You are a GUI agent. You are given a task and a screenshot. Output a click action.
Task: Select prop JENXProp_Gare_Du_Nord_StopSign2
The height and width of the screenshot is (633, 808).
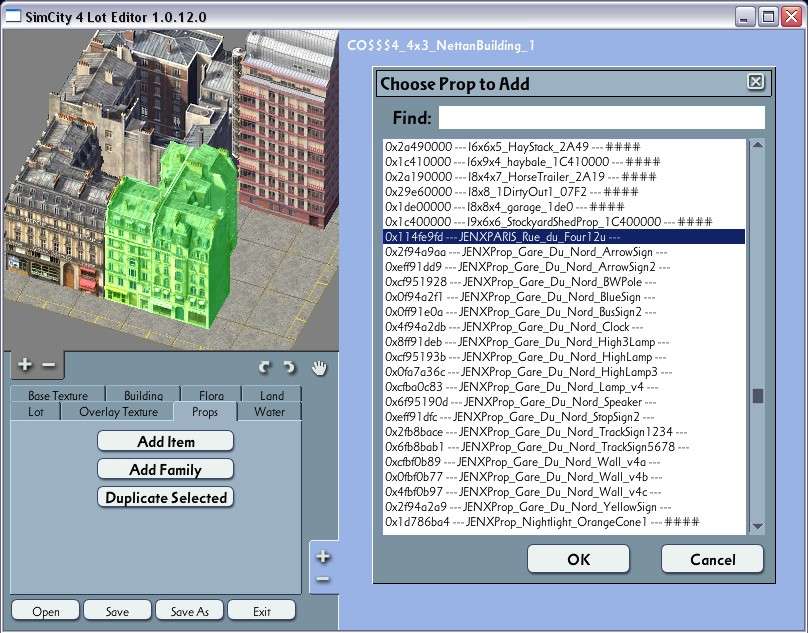(x=564, y=417)
